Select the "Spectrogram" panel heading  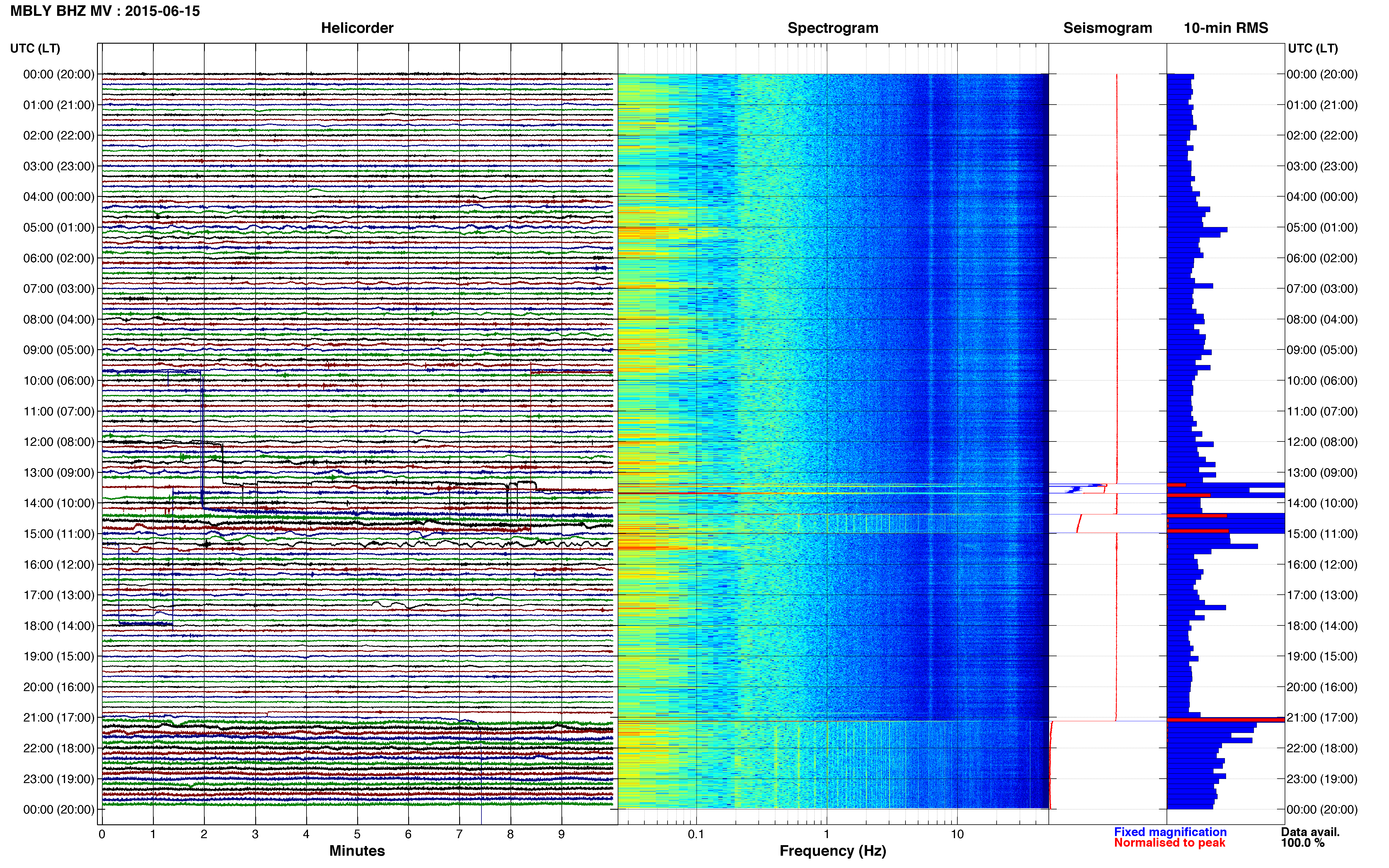(x=833, y=28)
